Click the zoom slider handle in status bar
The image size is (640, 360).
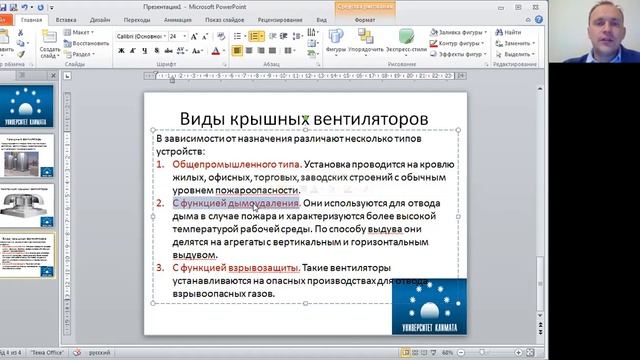pos(482,352)
